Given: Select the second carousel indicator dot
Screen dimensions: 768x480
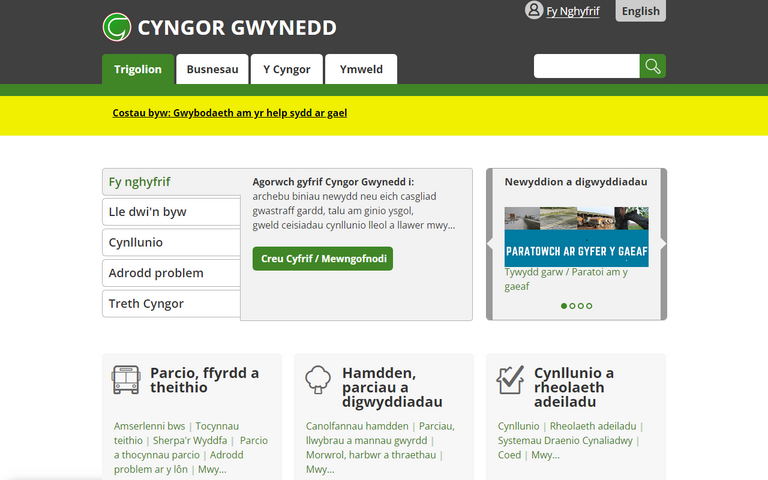Looking at the screenshot, I should (x=572, y=306).
